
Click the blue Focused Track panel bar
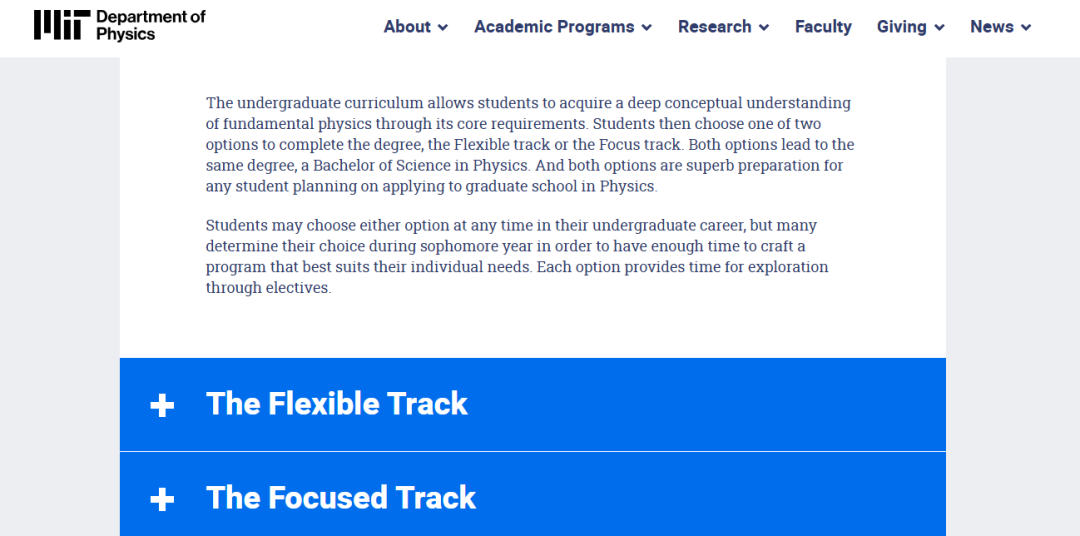(532, 495)
